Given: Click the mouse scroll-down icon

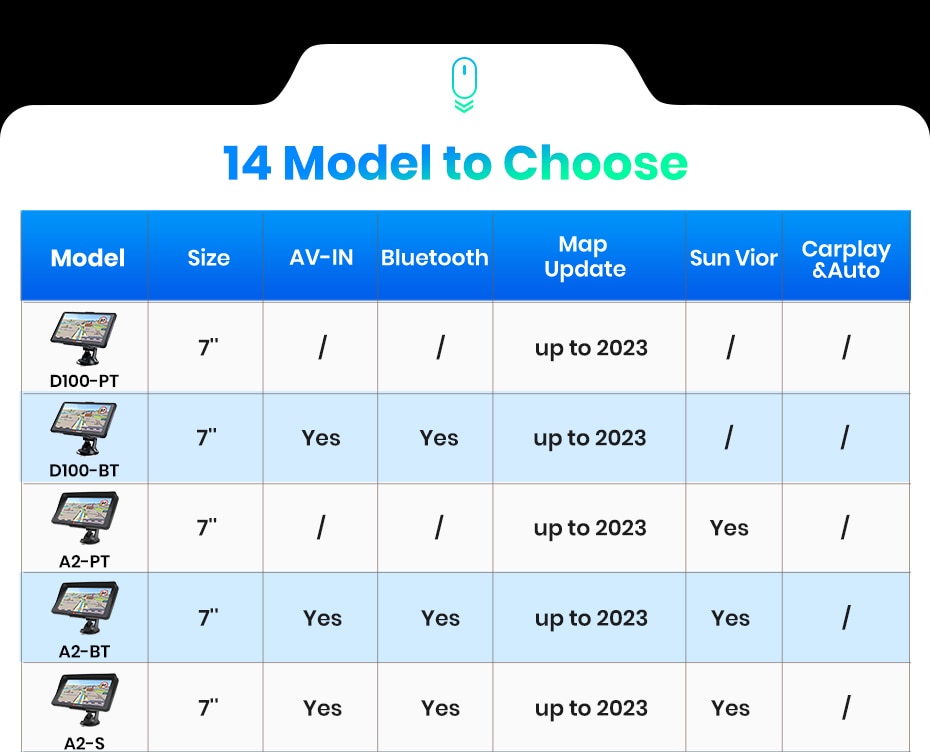Looking at the screenshot, I should point(464,84).
